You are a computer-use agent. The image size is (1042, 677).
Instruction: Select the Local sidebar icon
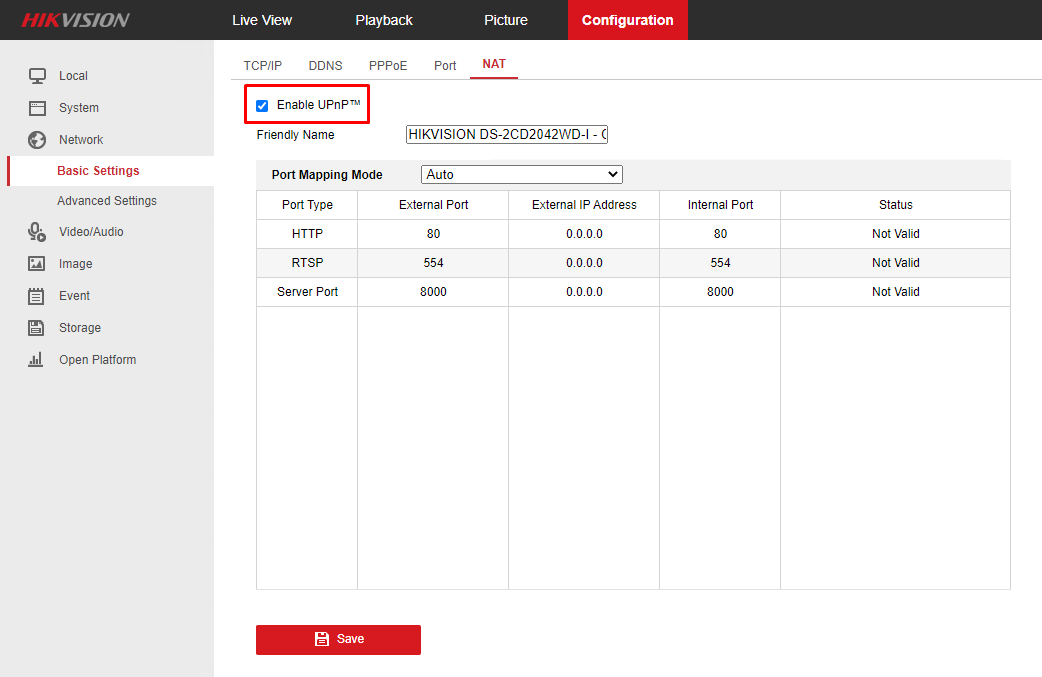coord(37,75)
